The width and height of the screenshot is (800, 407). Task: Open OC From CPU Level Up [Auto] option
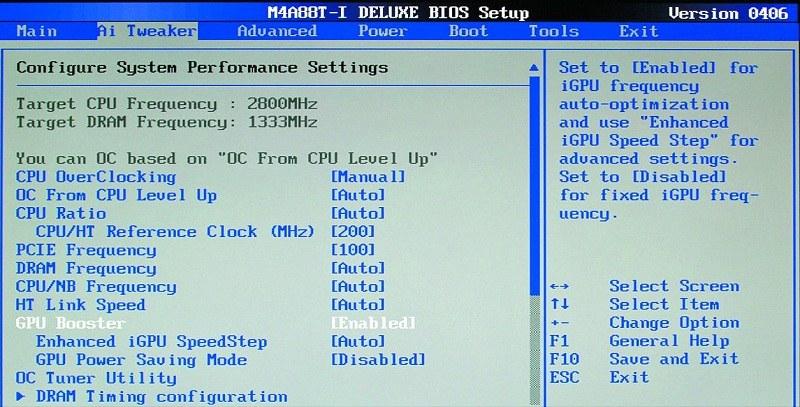pyautogui.click(x=358, y=195)
